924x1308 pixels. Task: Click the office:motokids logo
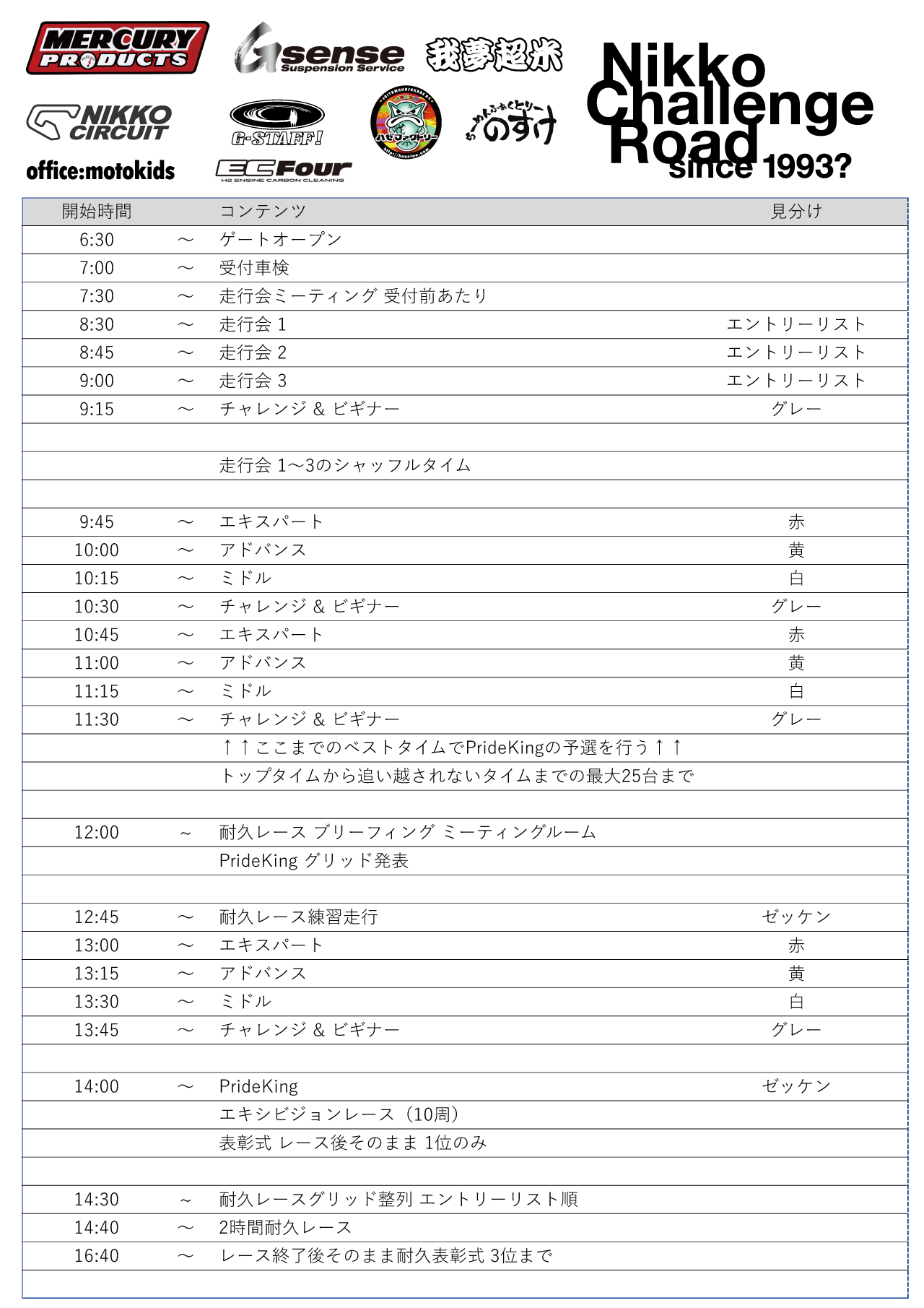(100, 171)
